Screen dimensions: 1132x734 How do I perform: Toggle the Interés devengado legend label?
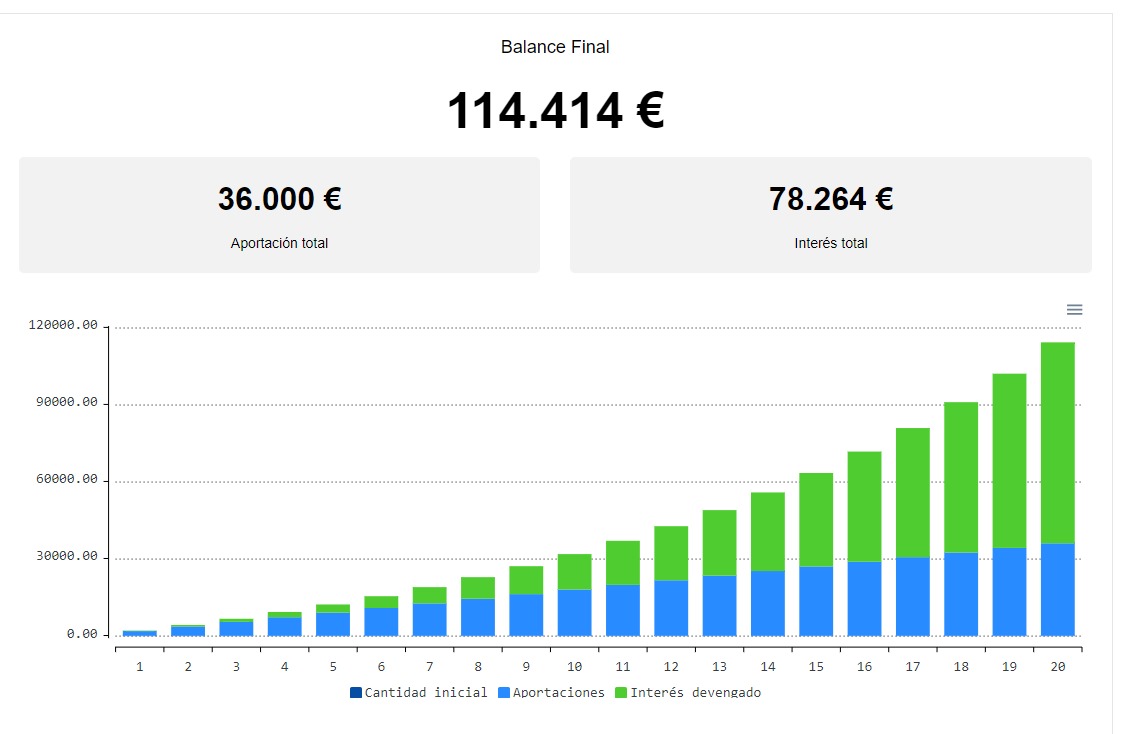695,692
